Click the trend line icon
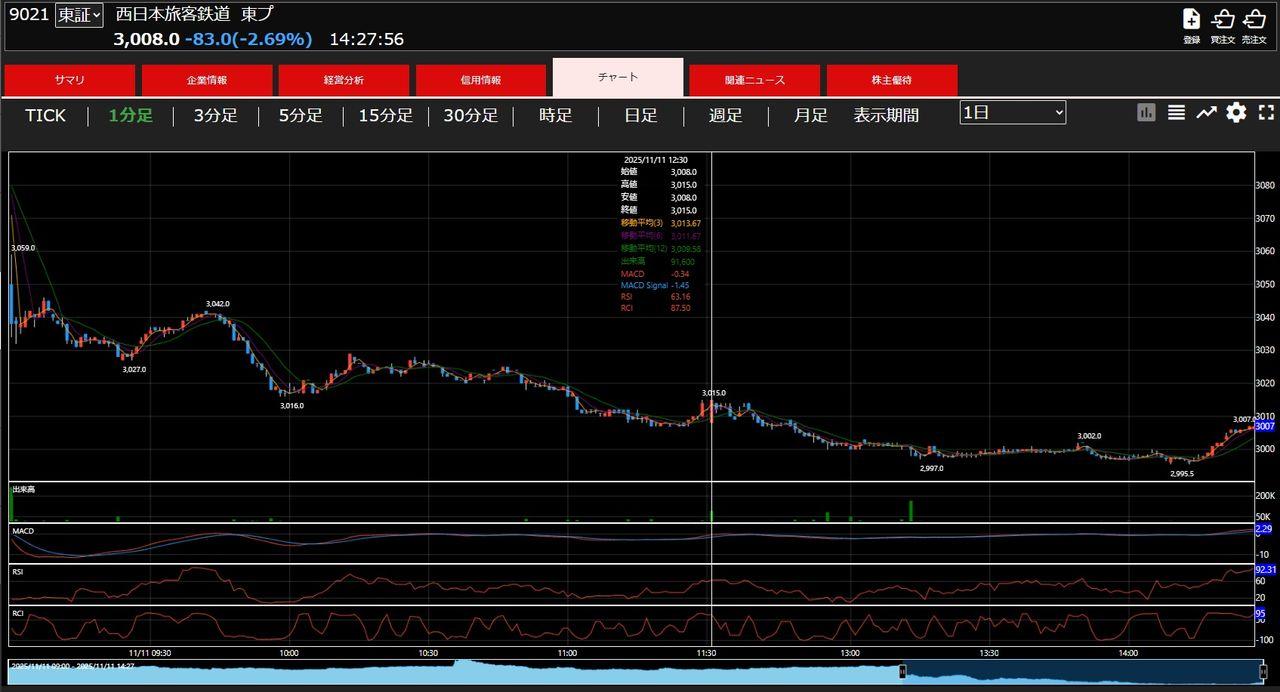Screen dimensions: 1280x692 [1206, 113]
